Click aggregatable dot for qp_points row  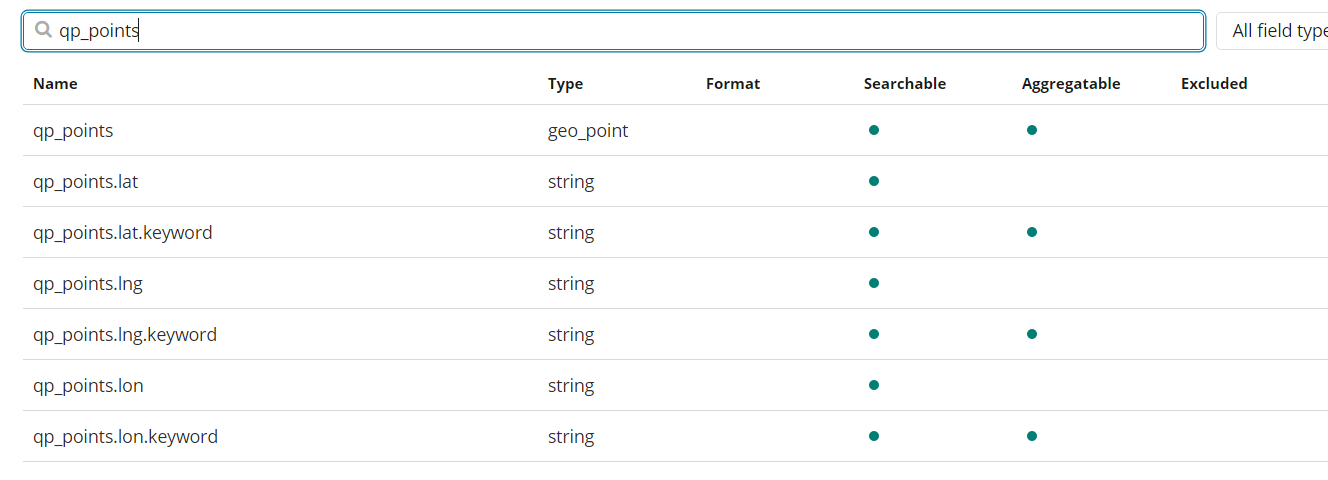(1032, 130)
